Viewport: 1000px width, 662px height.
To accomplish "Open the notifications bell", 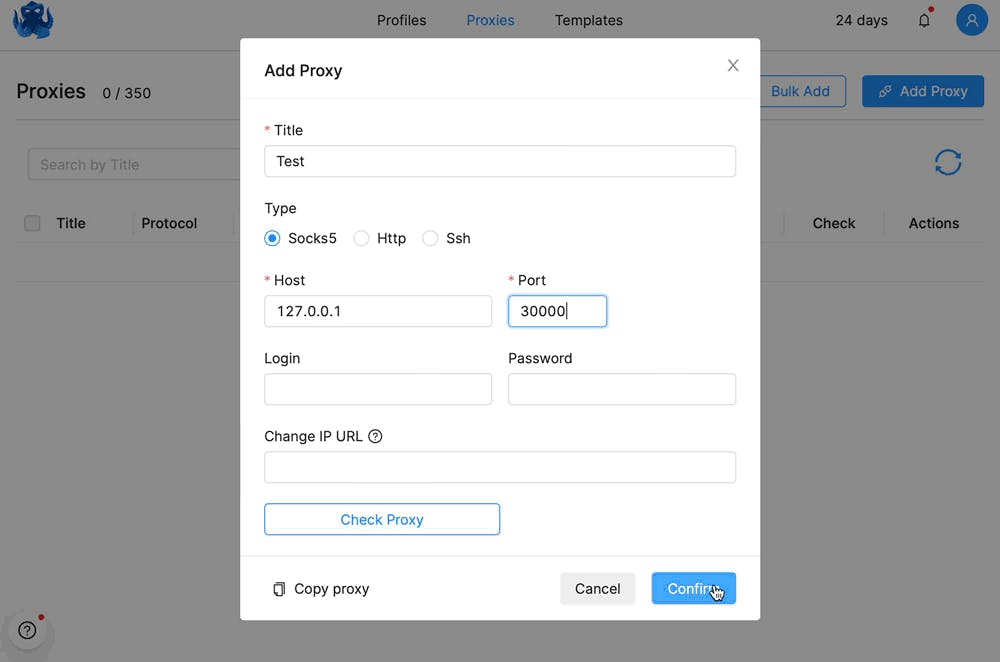I will [924, 20].
